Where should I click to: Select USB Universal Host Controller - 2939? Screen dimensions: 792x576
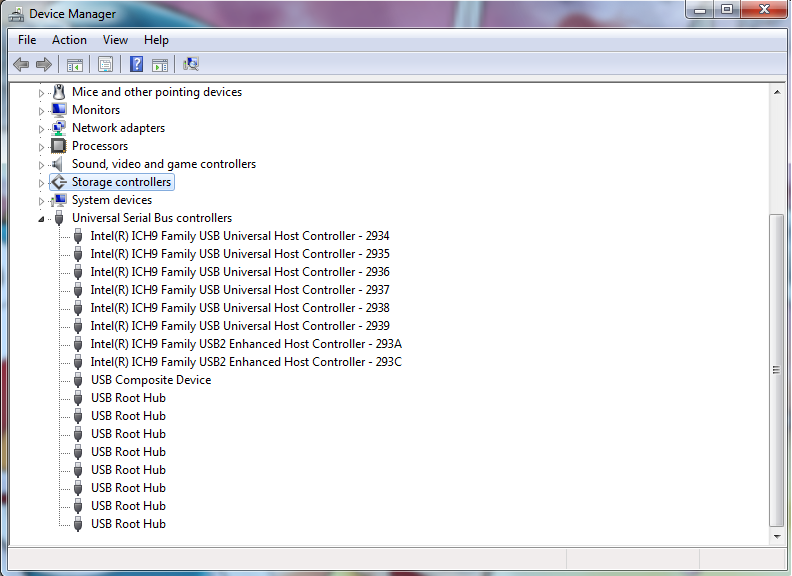240,326
